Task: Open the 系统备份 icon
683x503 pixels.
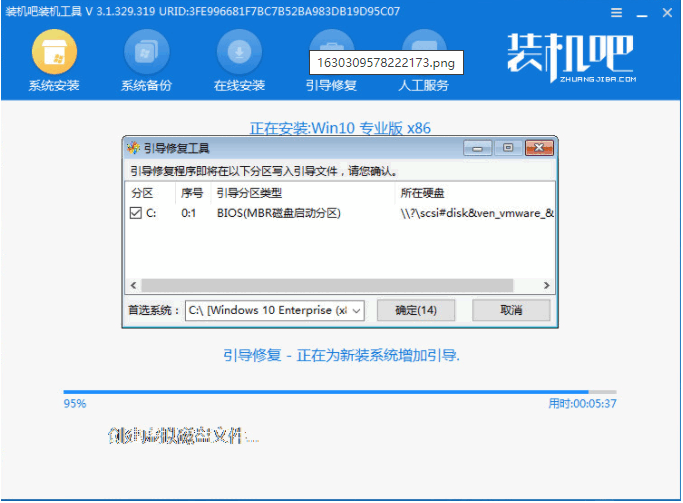Action: coord(147,52)
